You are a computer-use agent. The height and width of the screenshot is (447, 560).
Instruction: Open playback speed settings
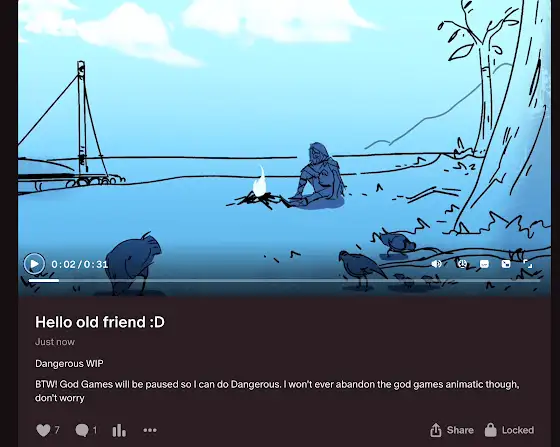pos(462,264)
